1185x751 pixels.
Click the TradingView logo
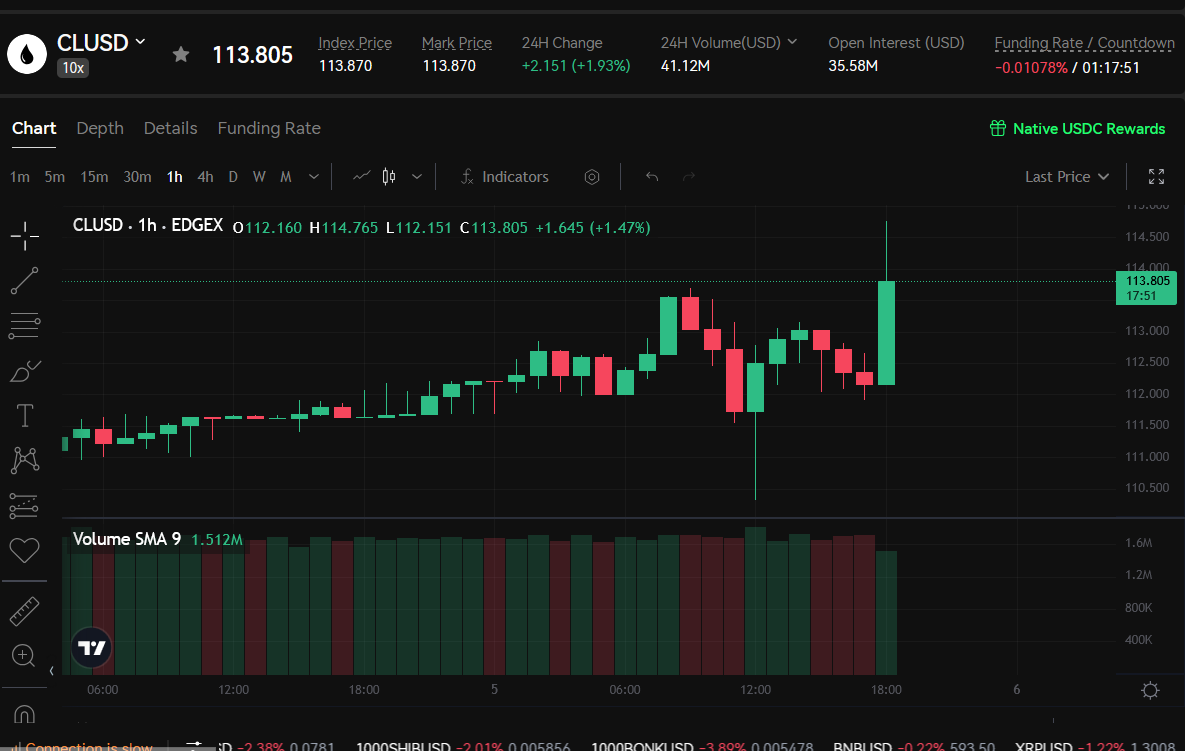click(x=92, y=647)
